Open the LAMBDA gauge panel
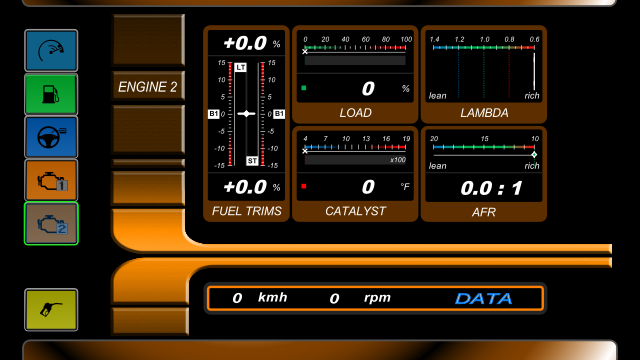The image size is (640, 360). (x=484, y=74)
